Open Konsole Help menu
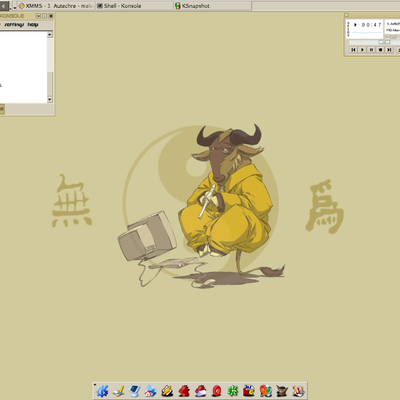The width and height of the screenshot is (400, 400). tap(33, 25)
